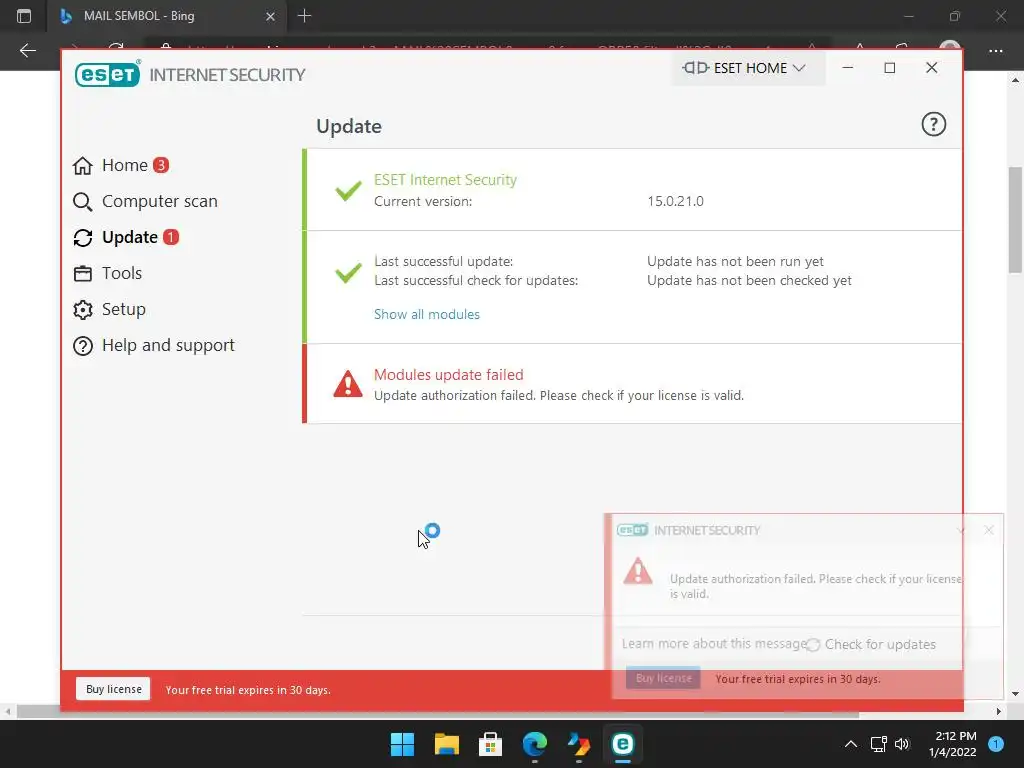The width and height of the screenshot is (1024, 768).
Task: Show hidden system tray icons
Action: pyautogui.click(x=850, y=744)
